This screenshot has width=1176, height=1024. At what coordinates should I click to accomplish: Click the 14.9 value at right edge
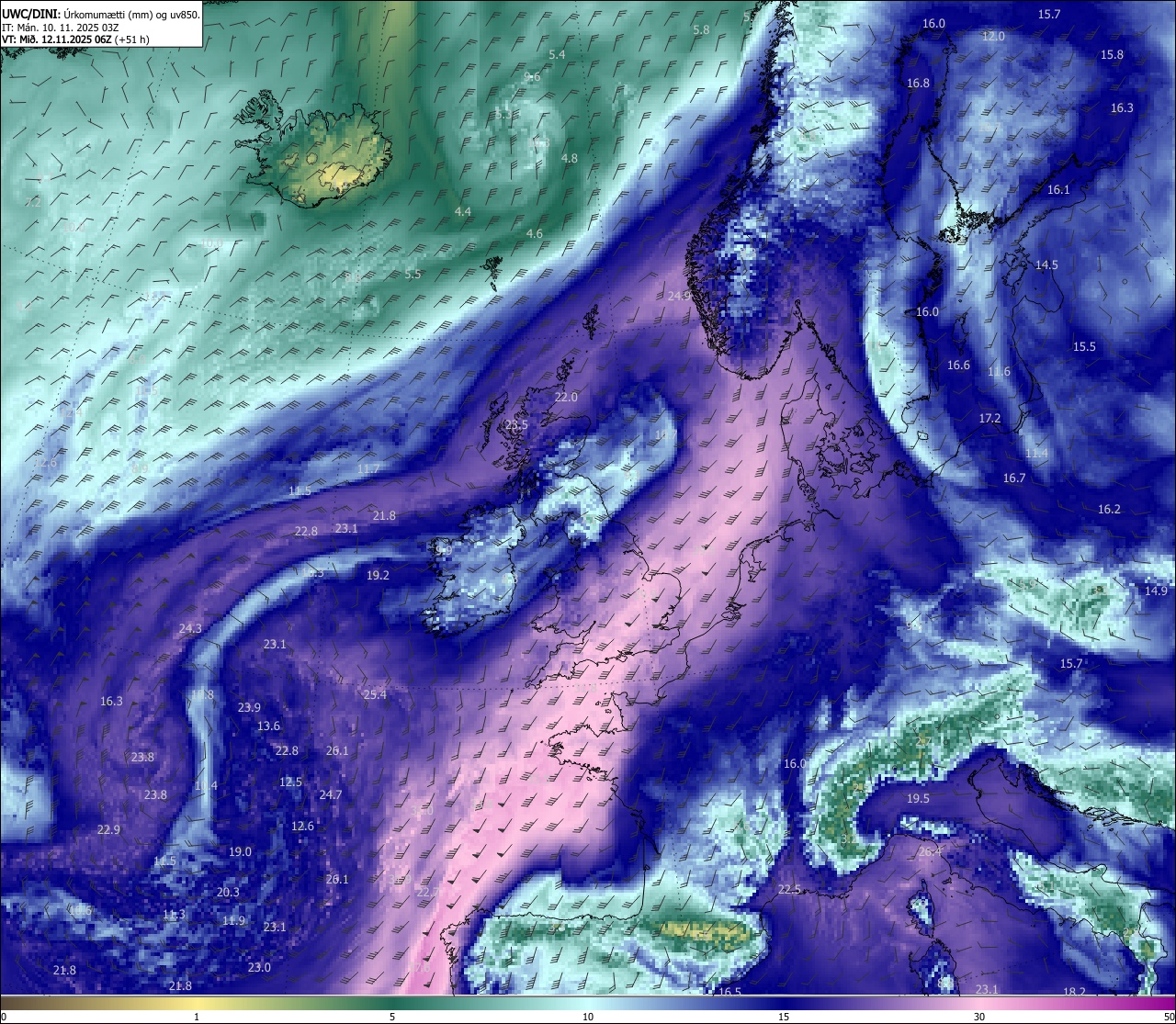[x=1156, y=591]
